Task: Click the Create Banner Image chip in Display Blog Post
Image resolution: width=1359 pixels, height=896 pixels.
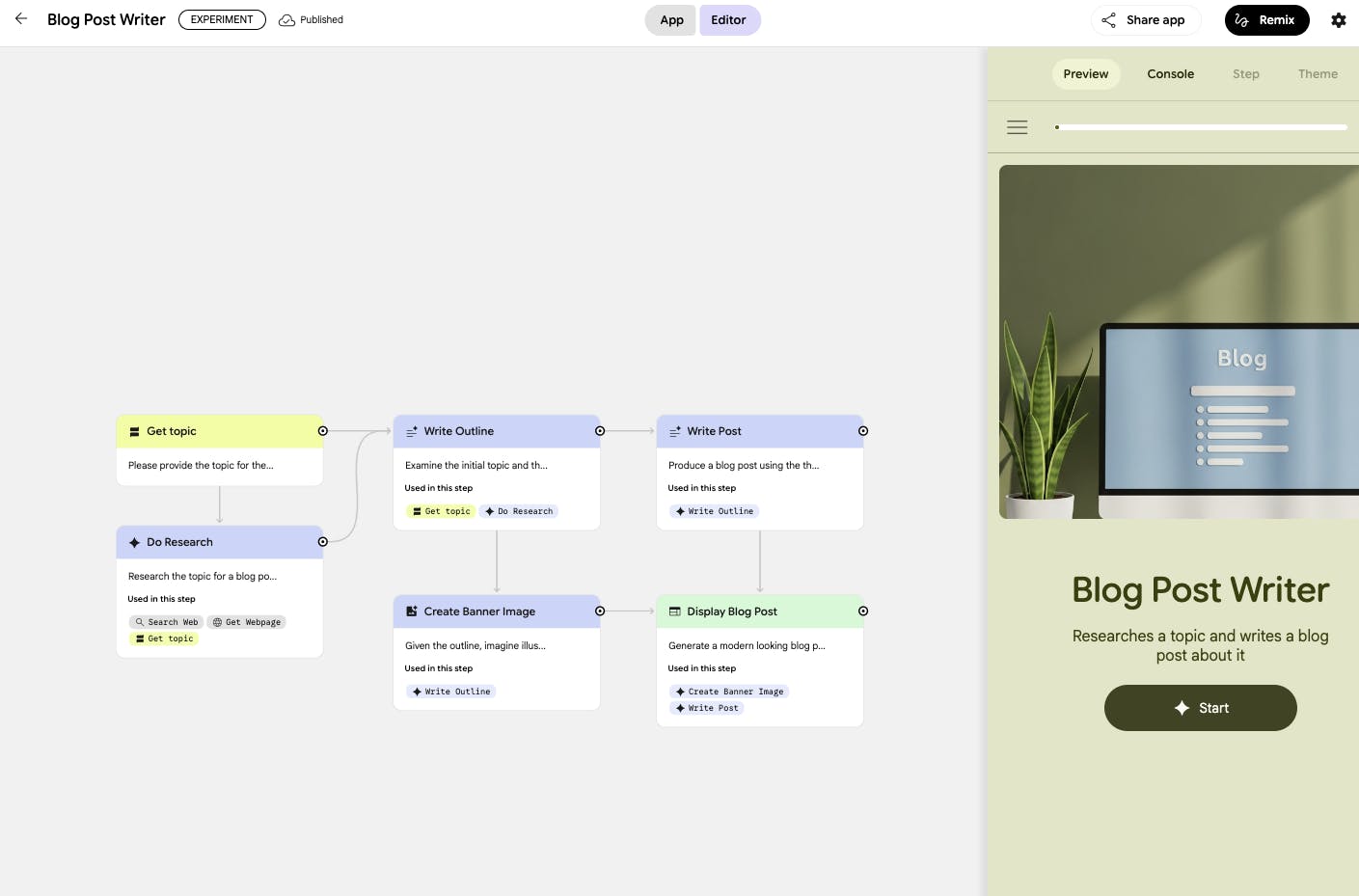Action: pos(729,692)
